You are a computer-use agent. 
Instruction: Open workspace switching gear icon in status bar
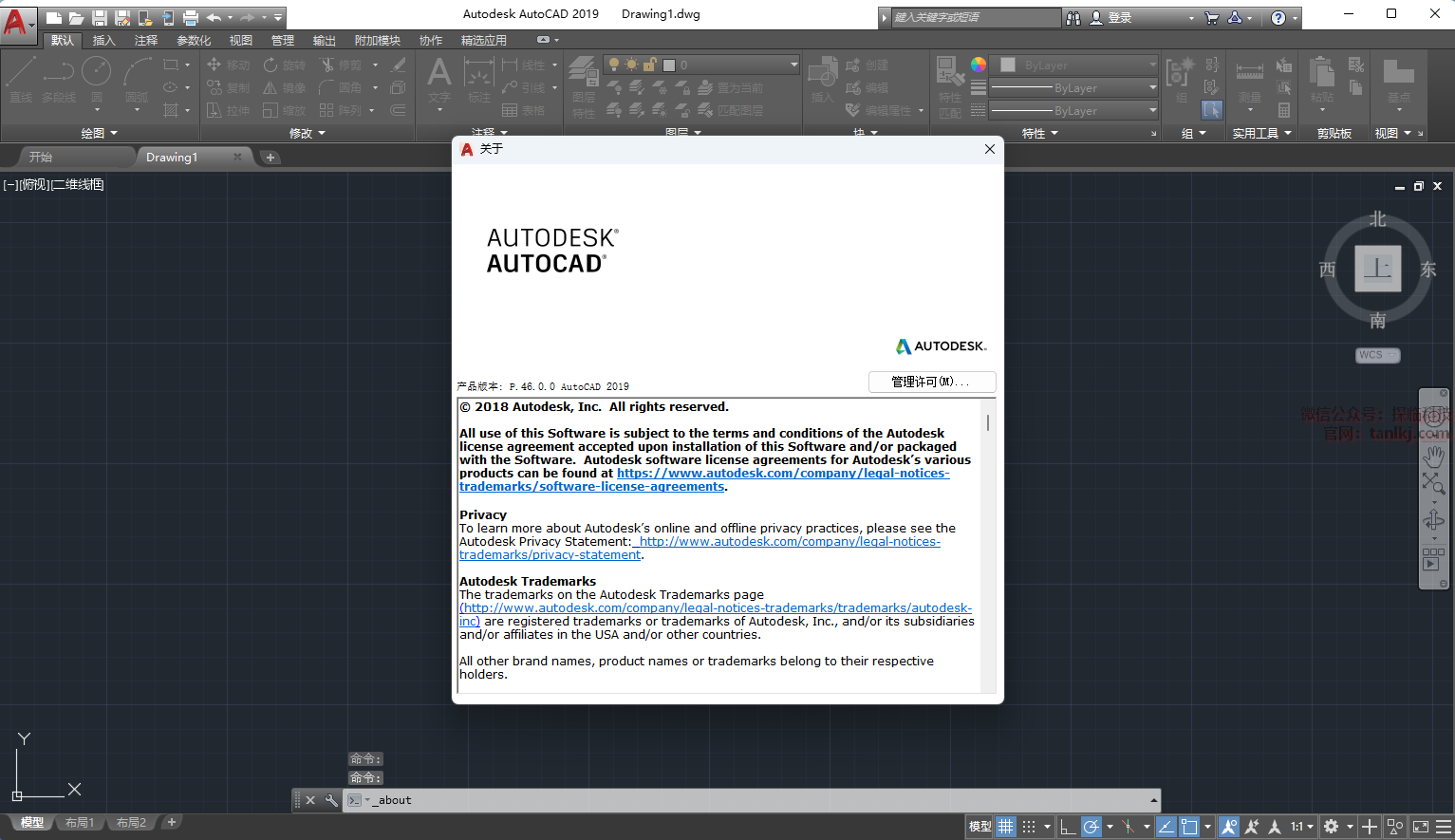pos(1332,827)
